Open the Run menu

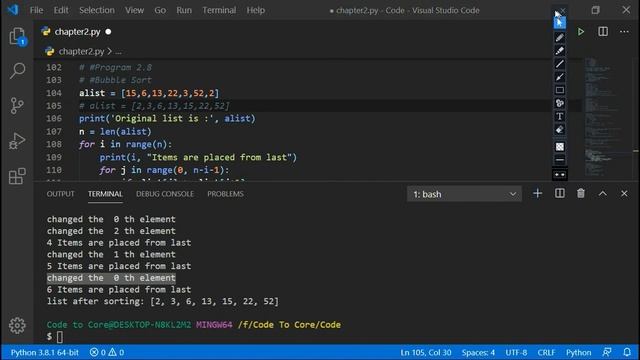tap(184, 10)
